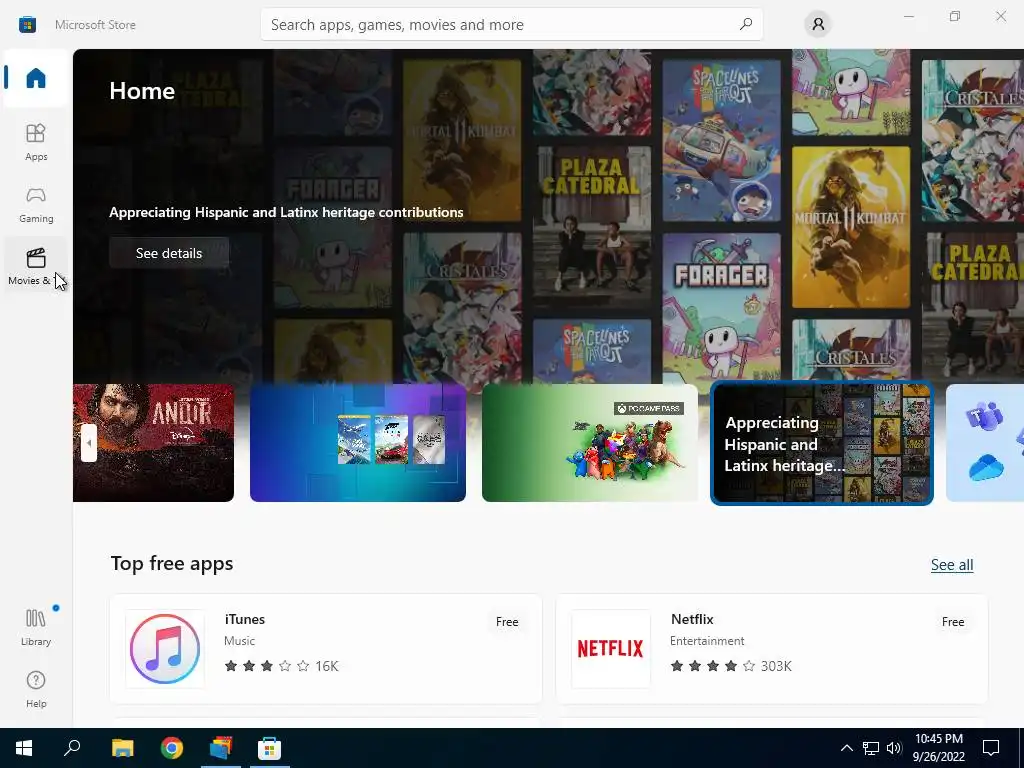Viewport: 1024px width, 768px height.
Task: Go to the Gaming section
Action: [36, 204]
